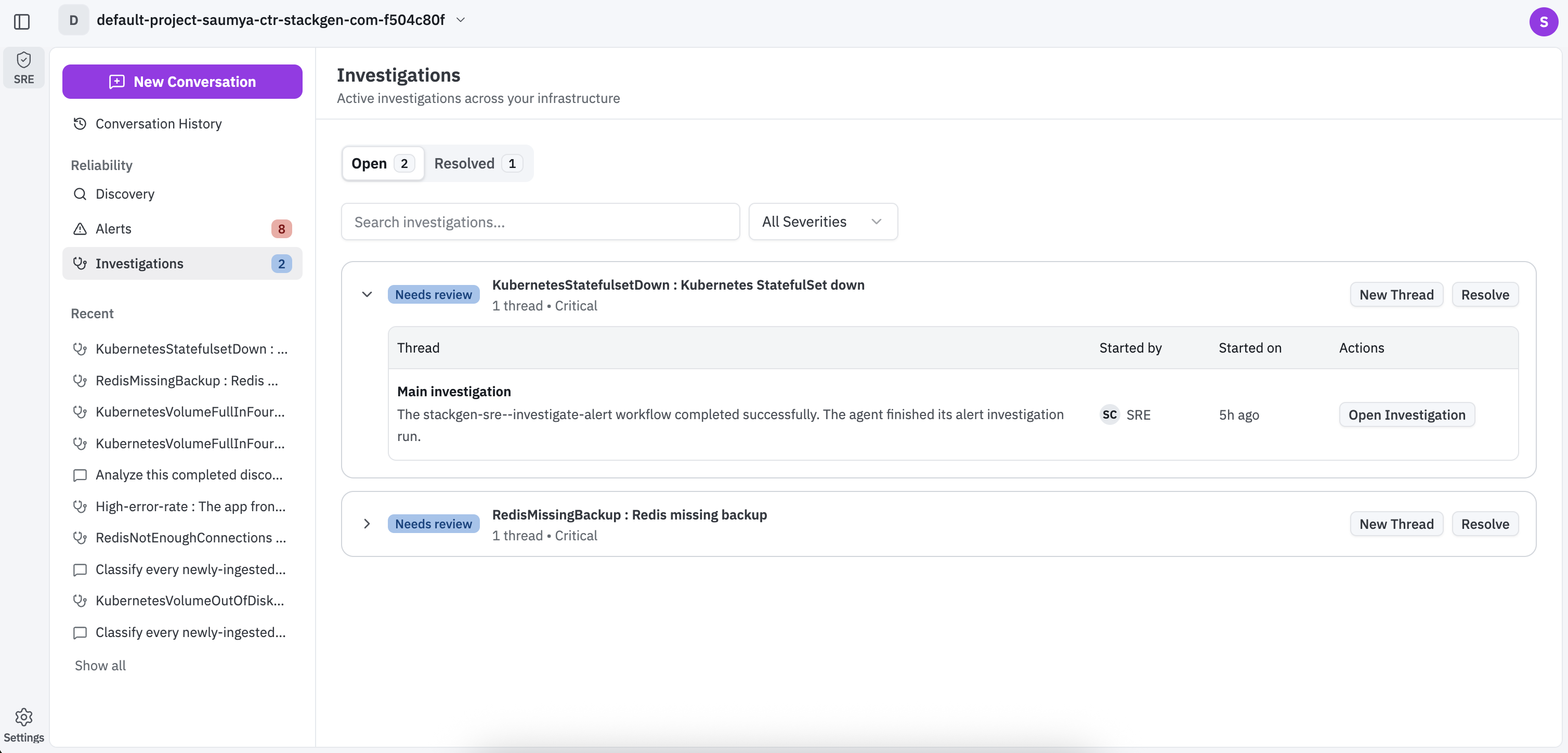
Task: Open project selector dropdown chevron
Action: (461, 20)
